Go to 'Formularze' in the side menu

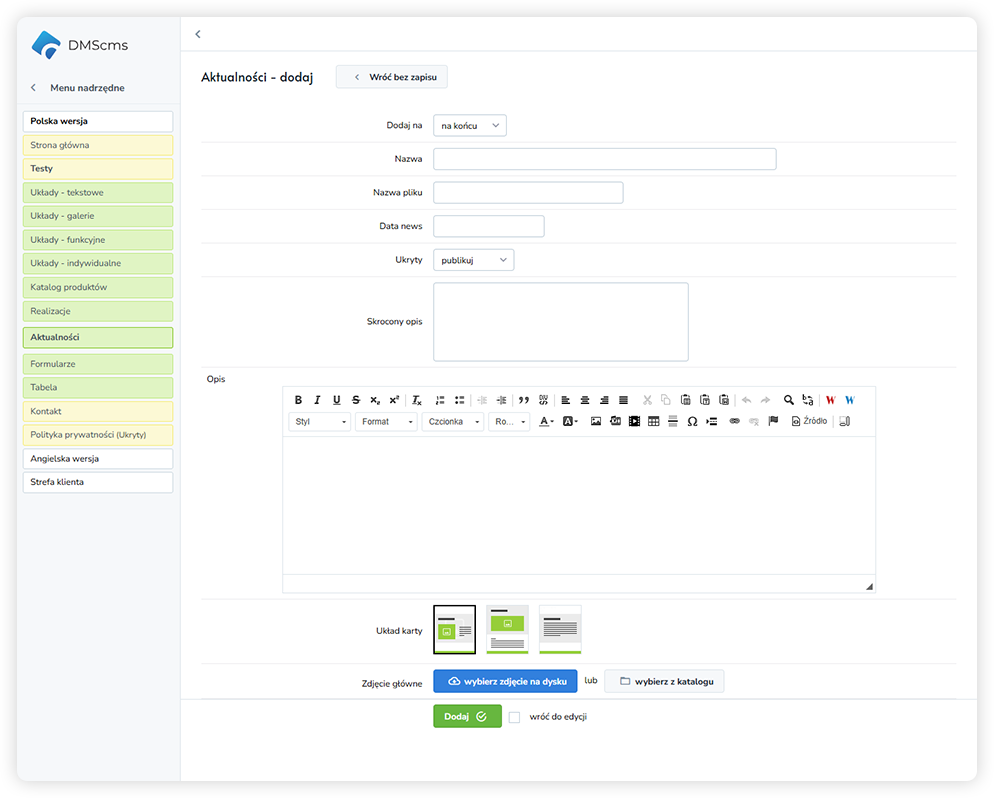[98, 364]
